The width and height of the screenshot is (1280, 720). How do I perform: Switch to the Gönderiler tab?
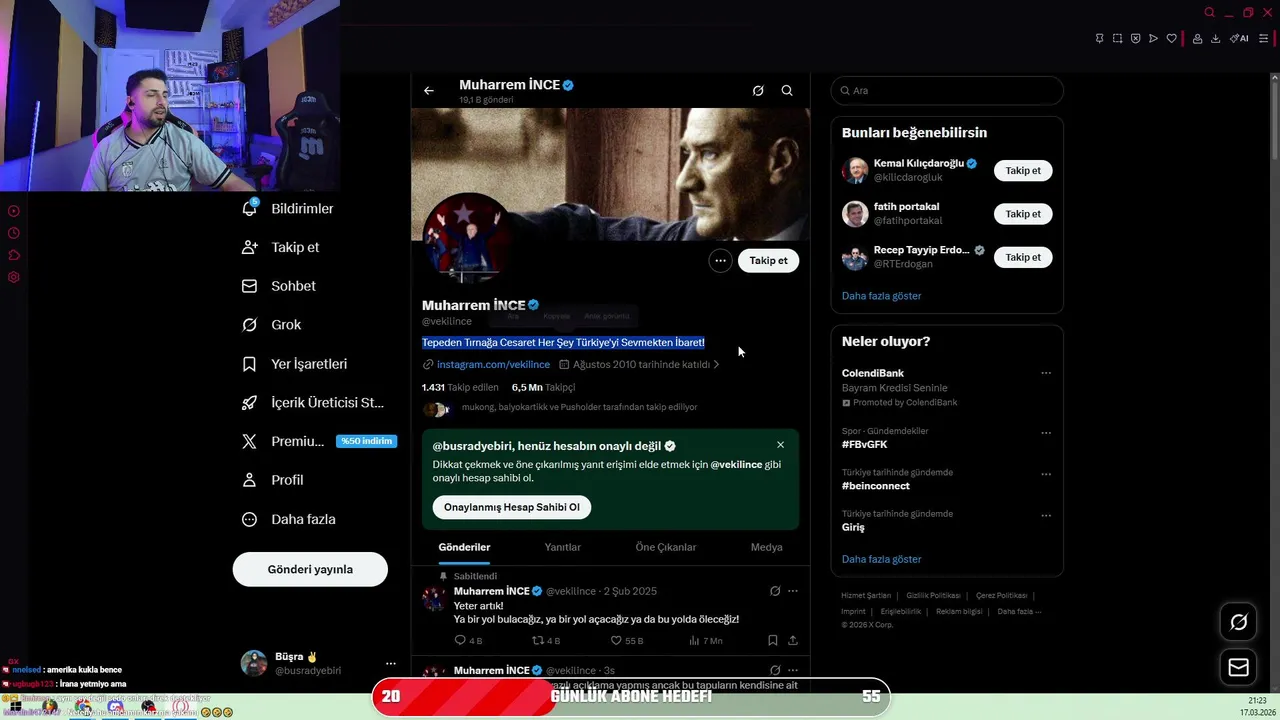(464, 547)
